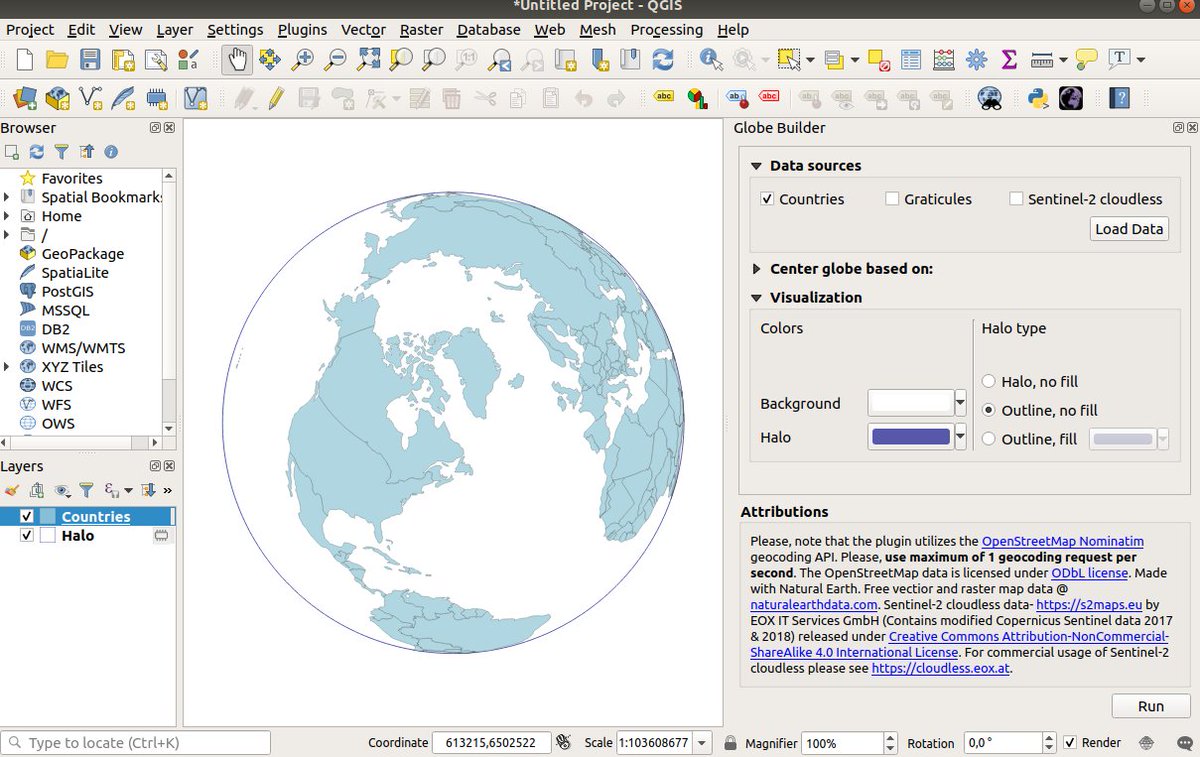Image resolution: width=1200 pixels, height=757 pixels.
Task: Click the Refresh map icon
Action: pyautogui.click(x=662, y=60)
